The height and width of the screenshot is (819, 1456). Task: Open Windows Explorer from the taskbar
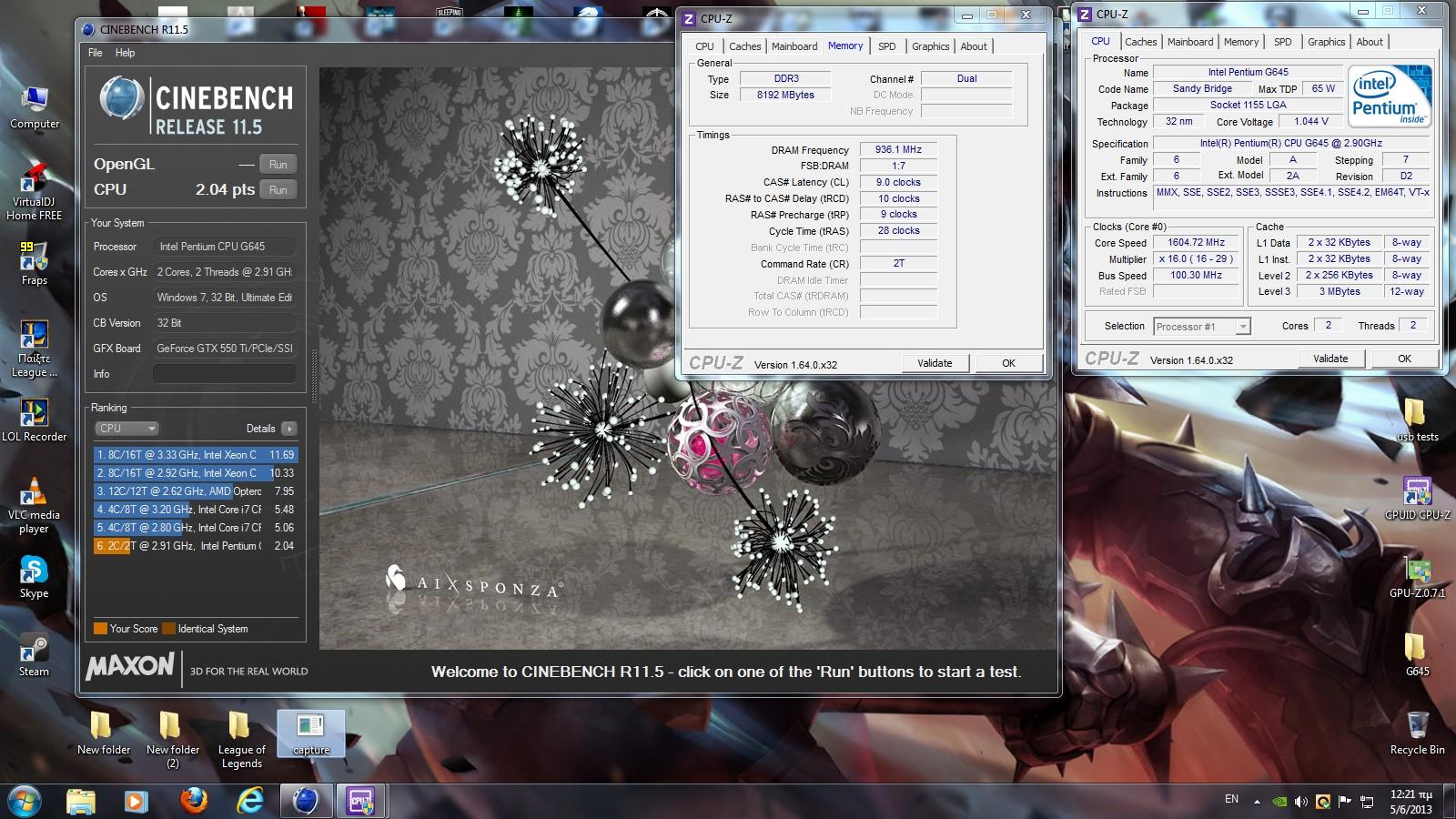[81, 801]
